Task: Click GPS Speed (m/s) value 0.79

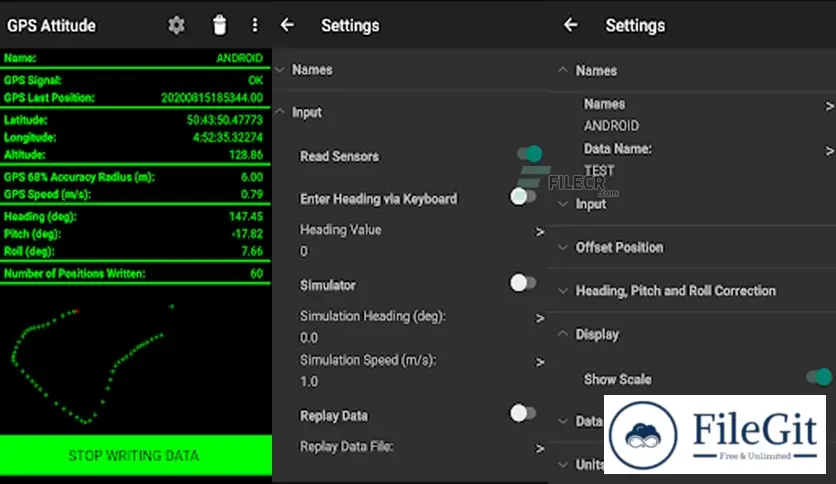Action: pyautogui.click(x=252, y=195)
